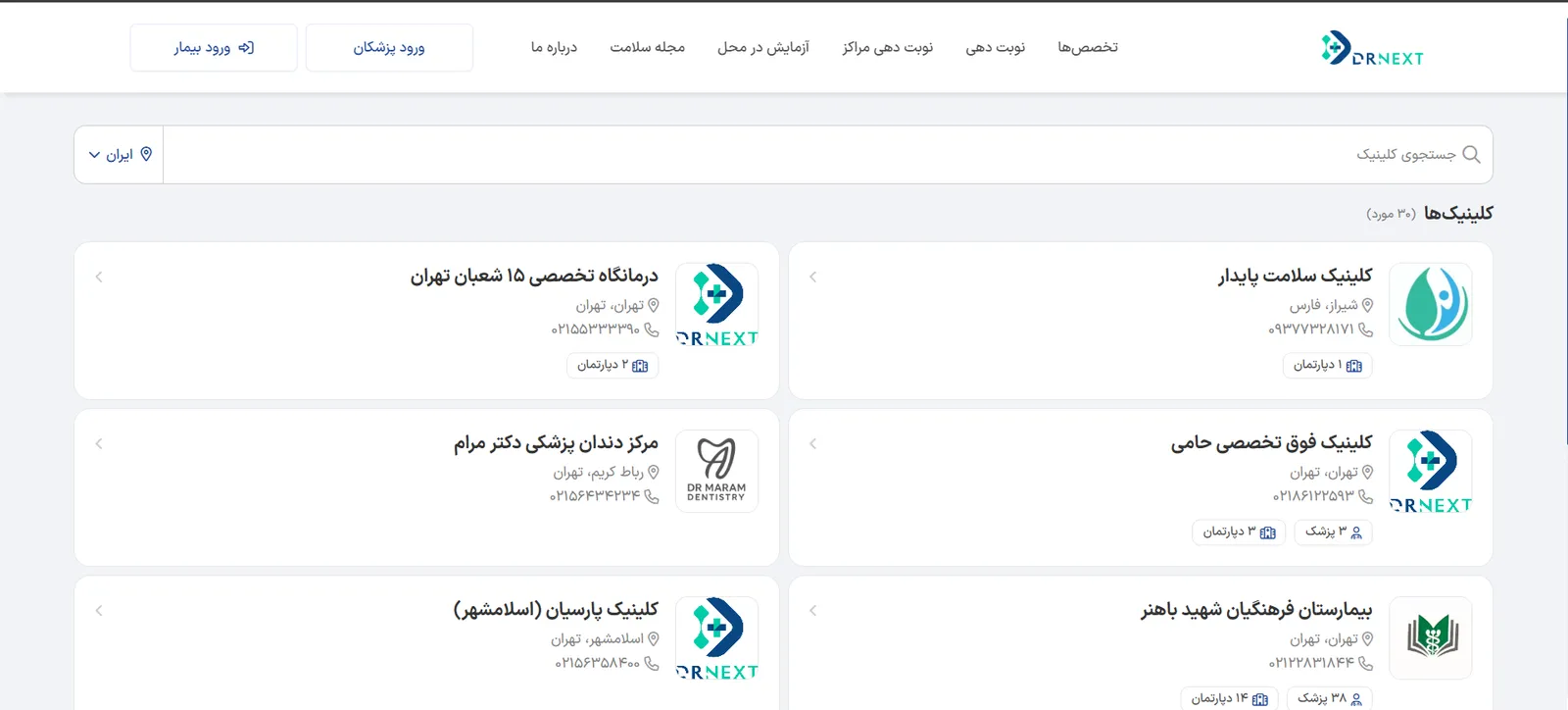Viewport: 1568px width, 710px height.
Task: Click the ورود پزشکان button
Action: tap(389, 47)
